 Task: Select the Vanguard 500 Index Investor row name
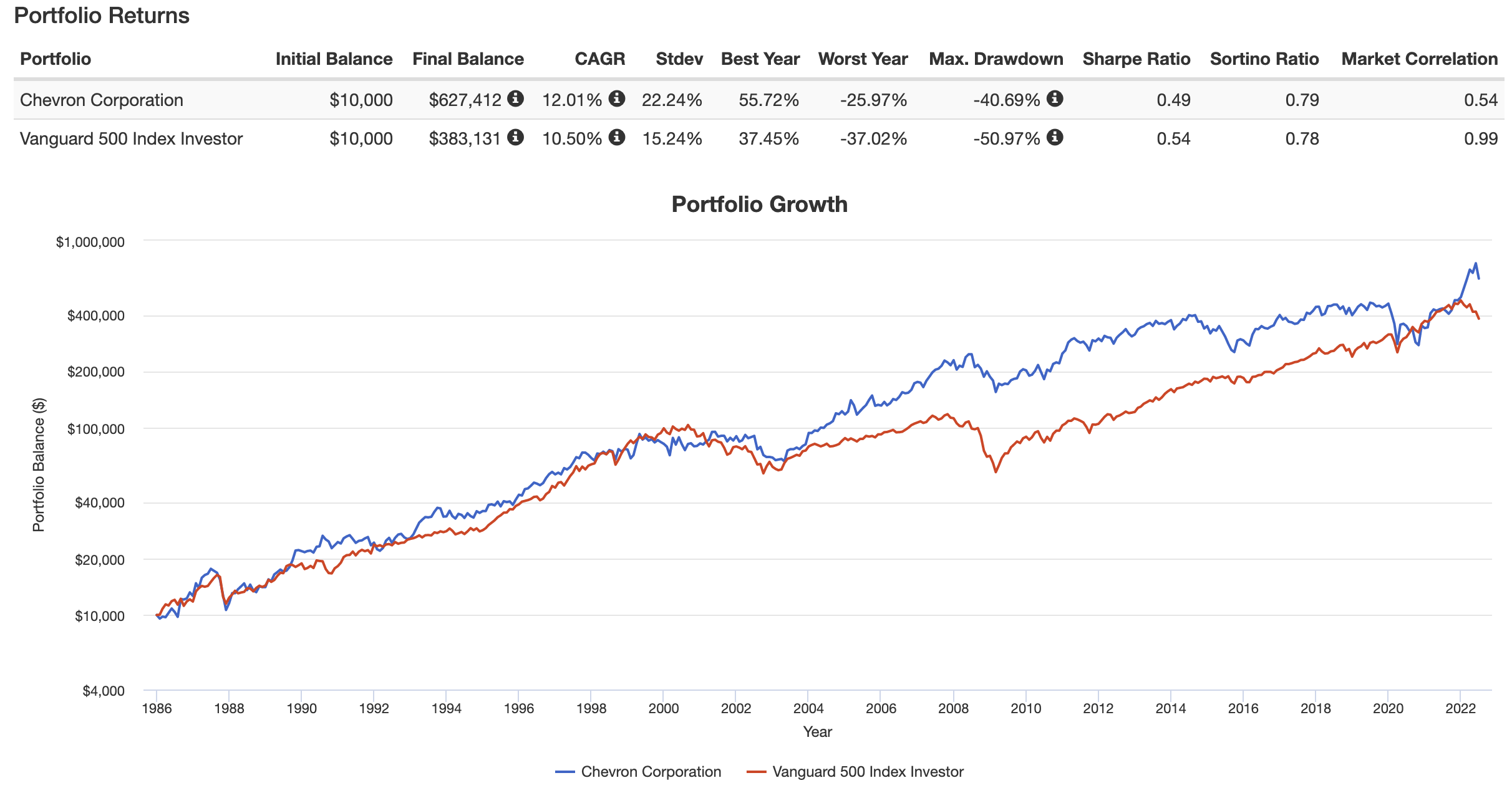(x=131, y=138)
